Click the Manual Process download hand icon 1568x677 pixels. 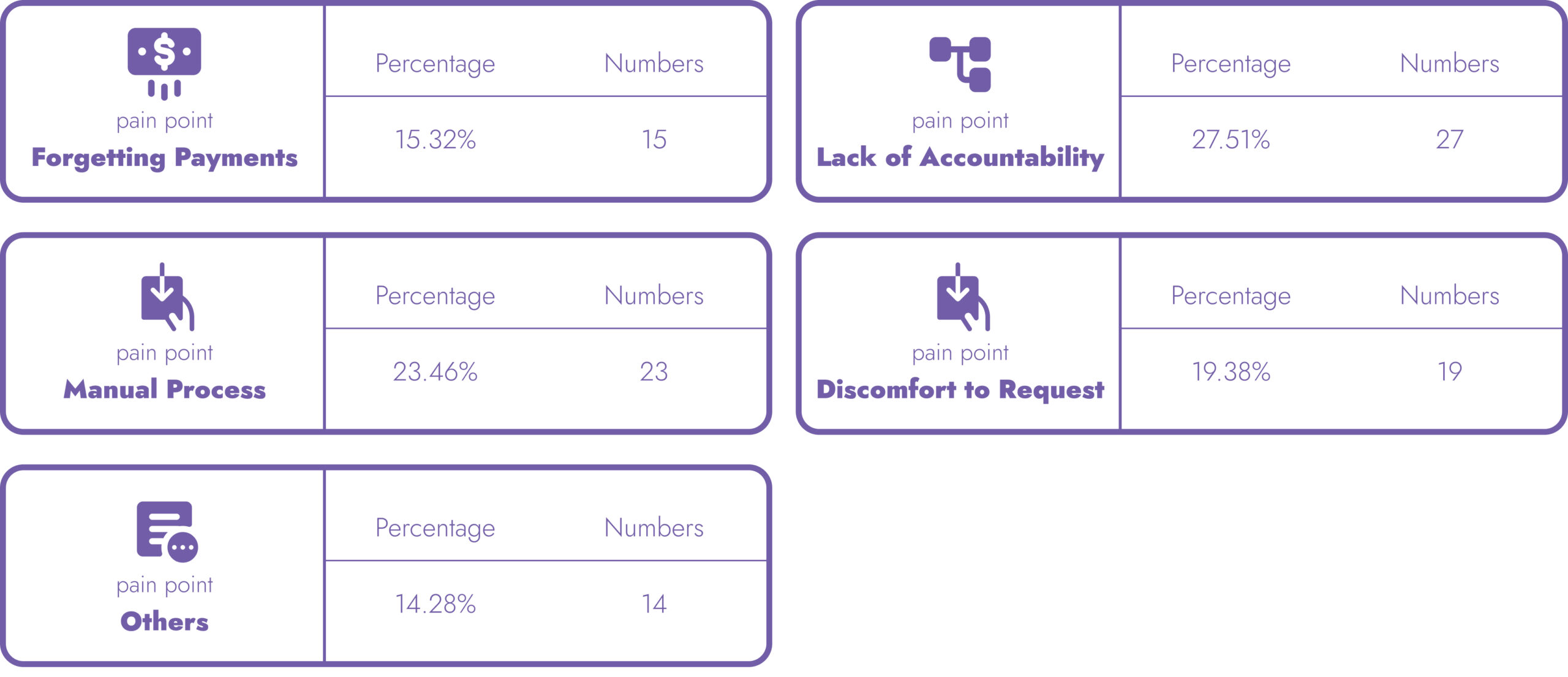click(167, 297)
